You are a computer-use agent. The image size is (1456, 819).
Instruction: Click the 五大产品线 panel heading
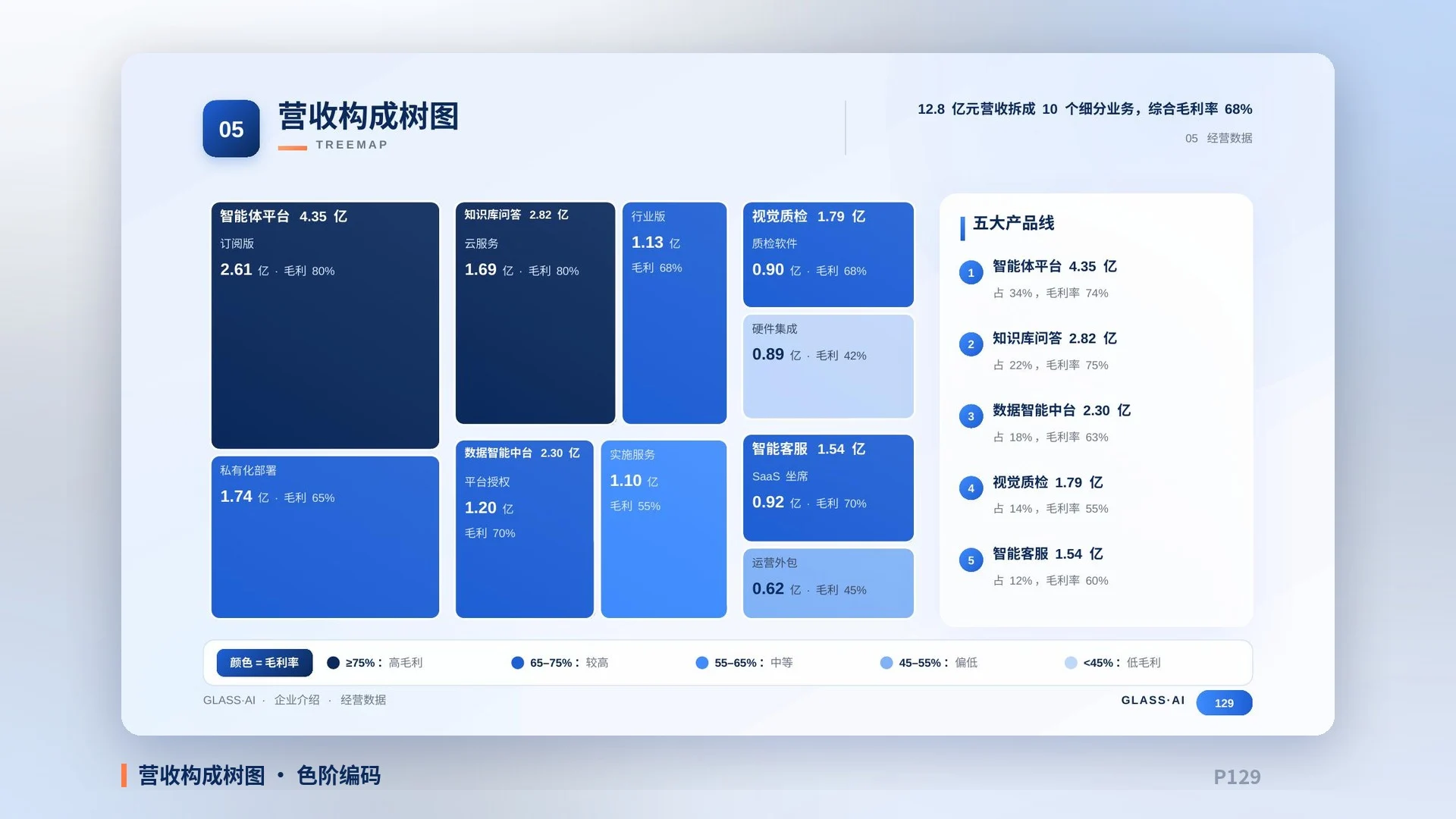click(1014, 223)
